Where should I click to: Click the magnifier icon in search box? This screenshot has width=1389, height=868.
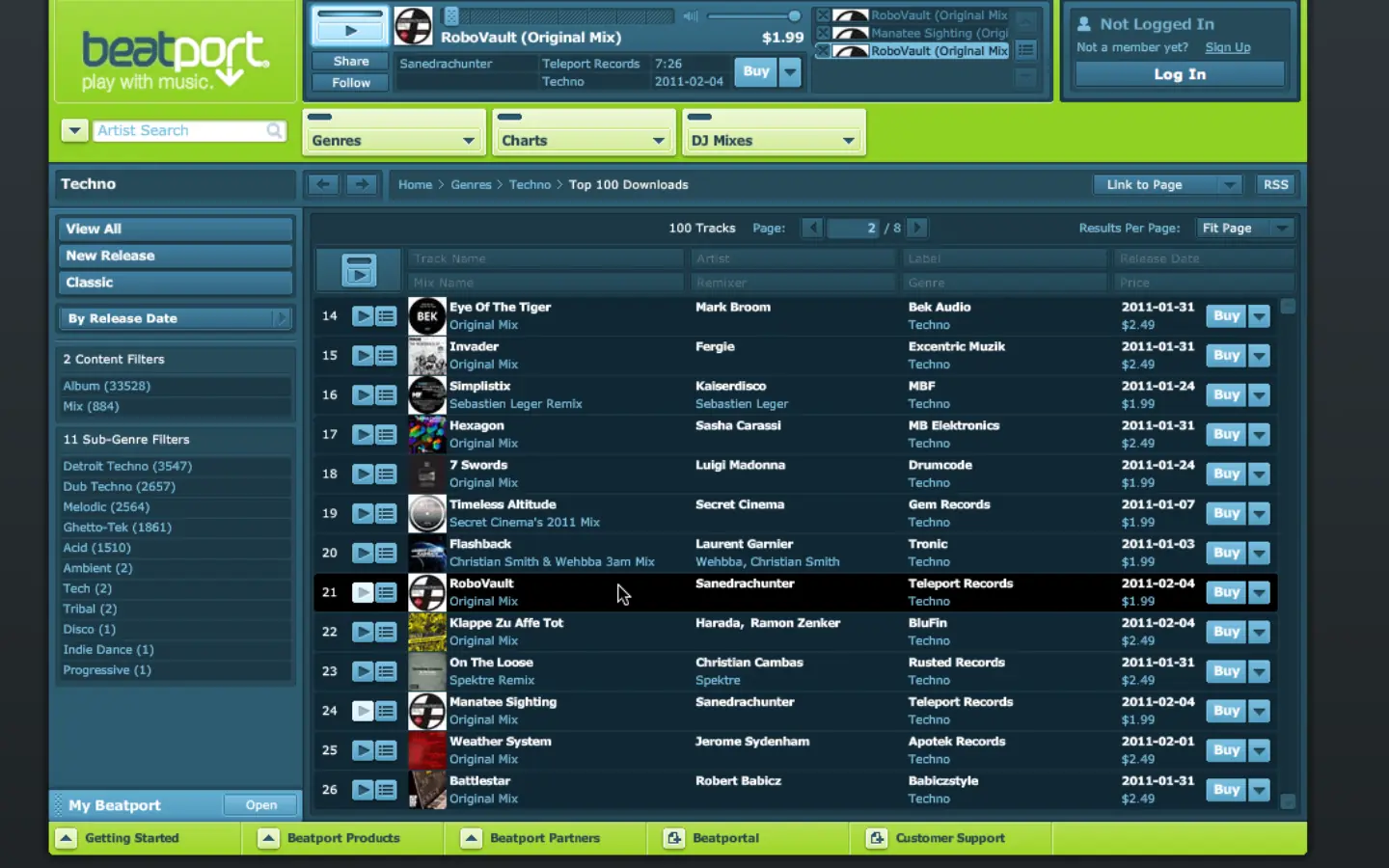click(275, 130)
